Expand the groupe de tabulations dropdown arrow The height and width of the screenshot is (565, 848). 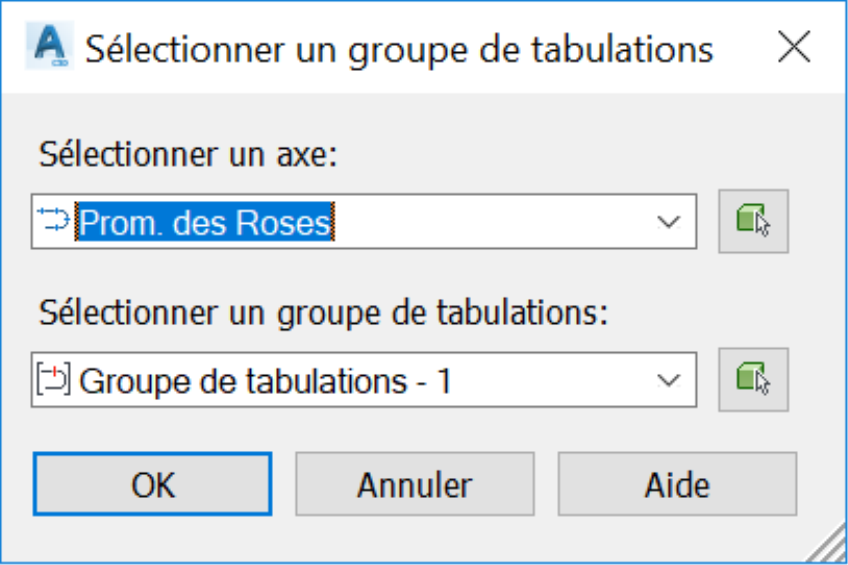(x=668, y=381)
